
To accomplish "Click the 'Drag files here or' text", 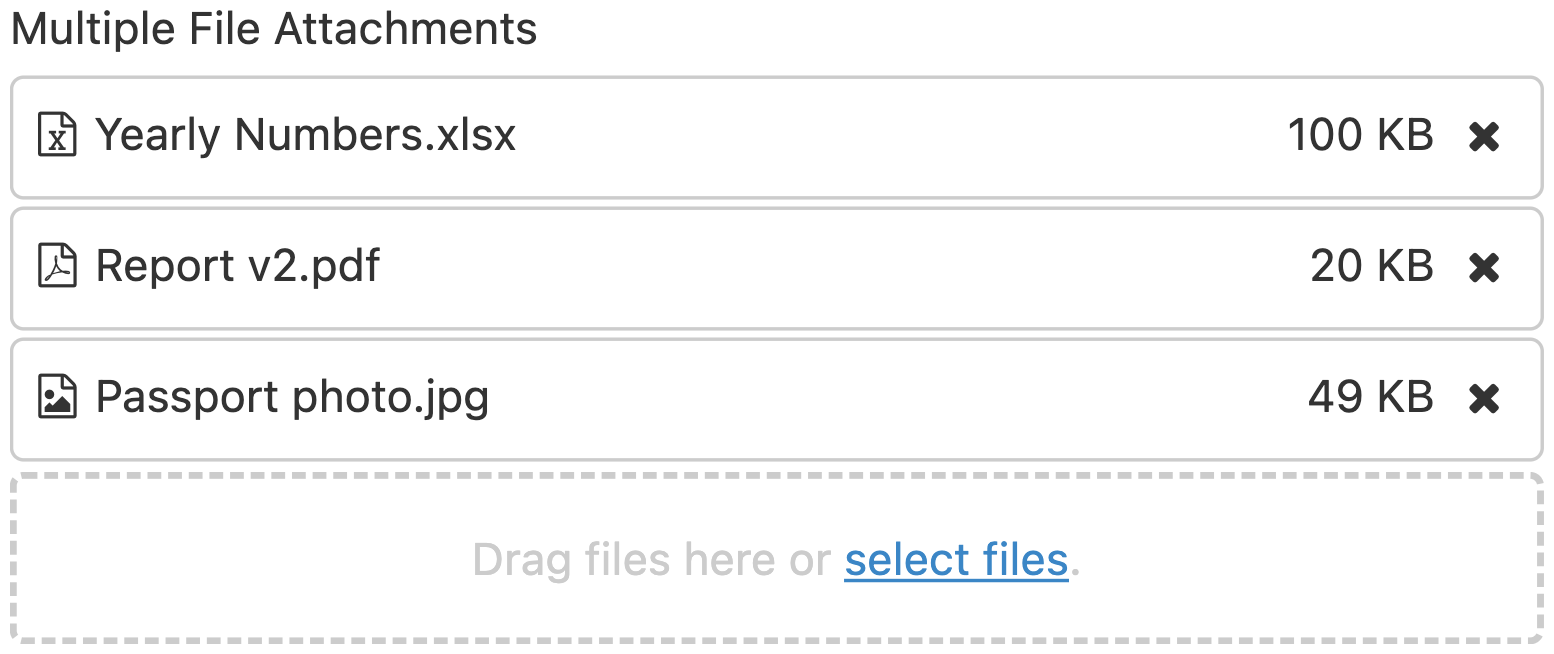I will point(652,560).
